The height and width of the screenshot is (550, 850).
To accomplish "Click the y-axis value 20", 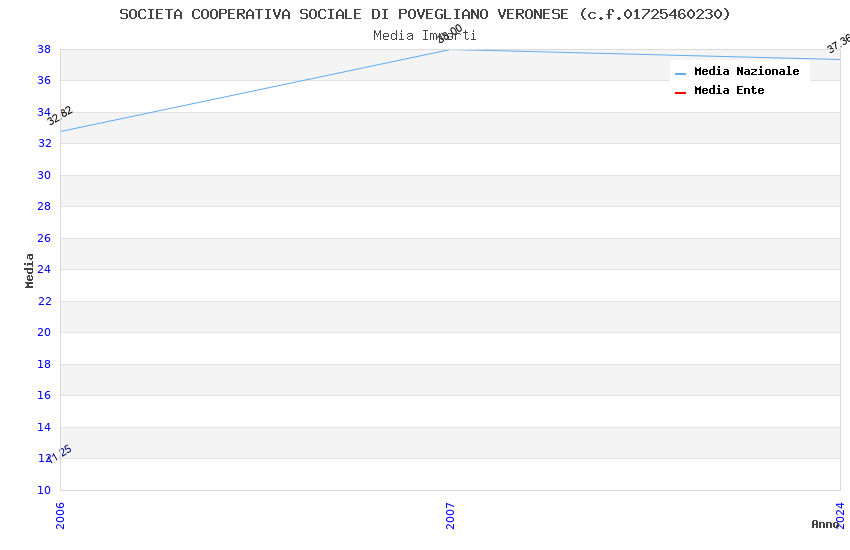I will pyautogui.click(x=44, y=332).
